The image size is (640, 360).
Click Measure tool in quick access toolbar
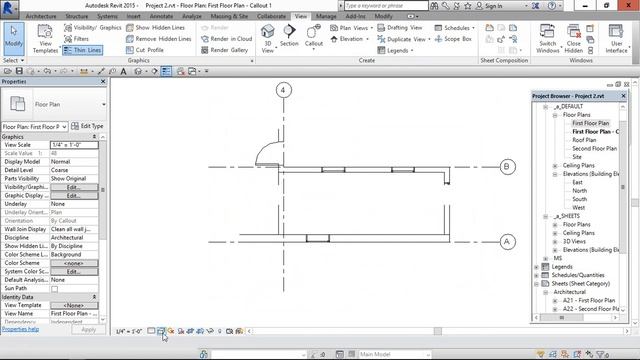84,71
